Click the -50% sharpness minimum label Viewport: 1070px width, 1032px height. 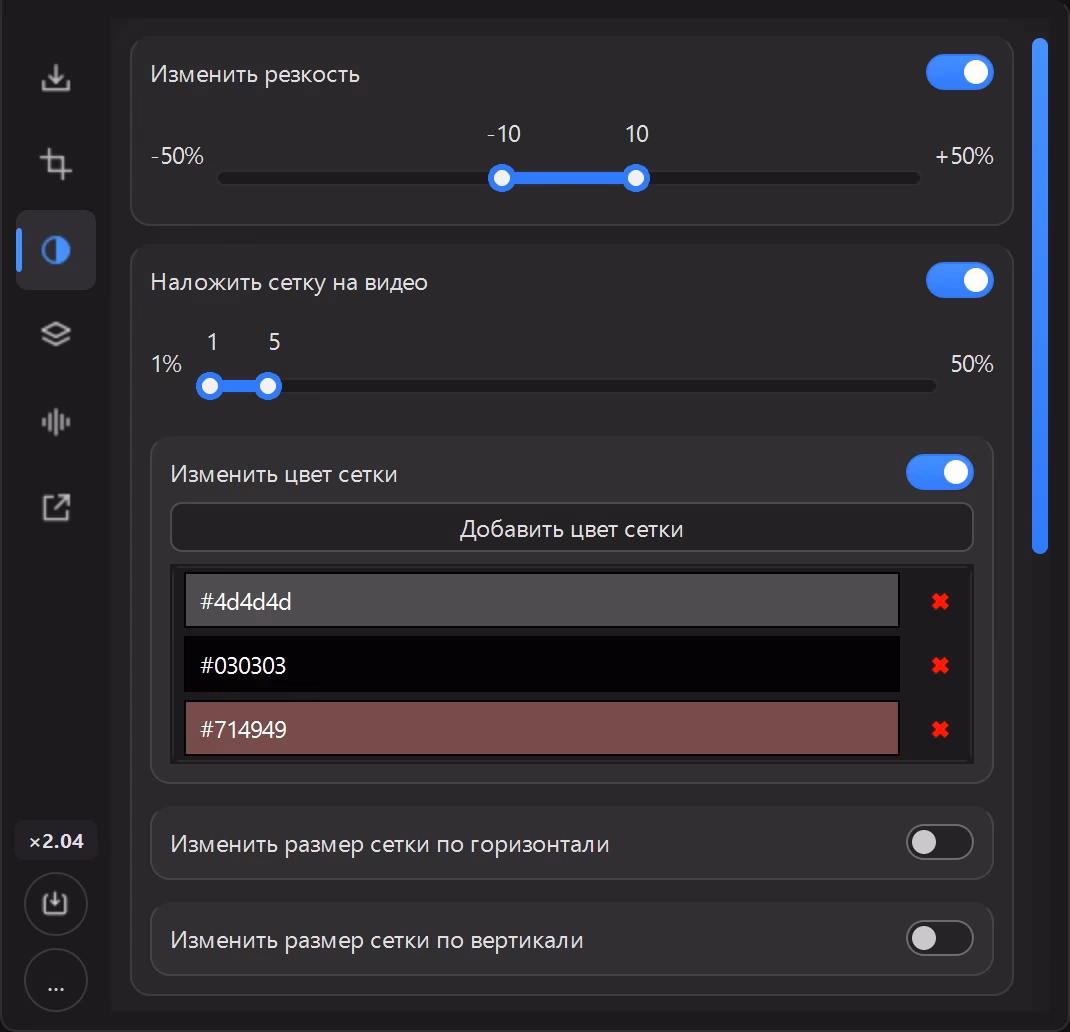pyautogui.click(x=177, y=156)
